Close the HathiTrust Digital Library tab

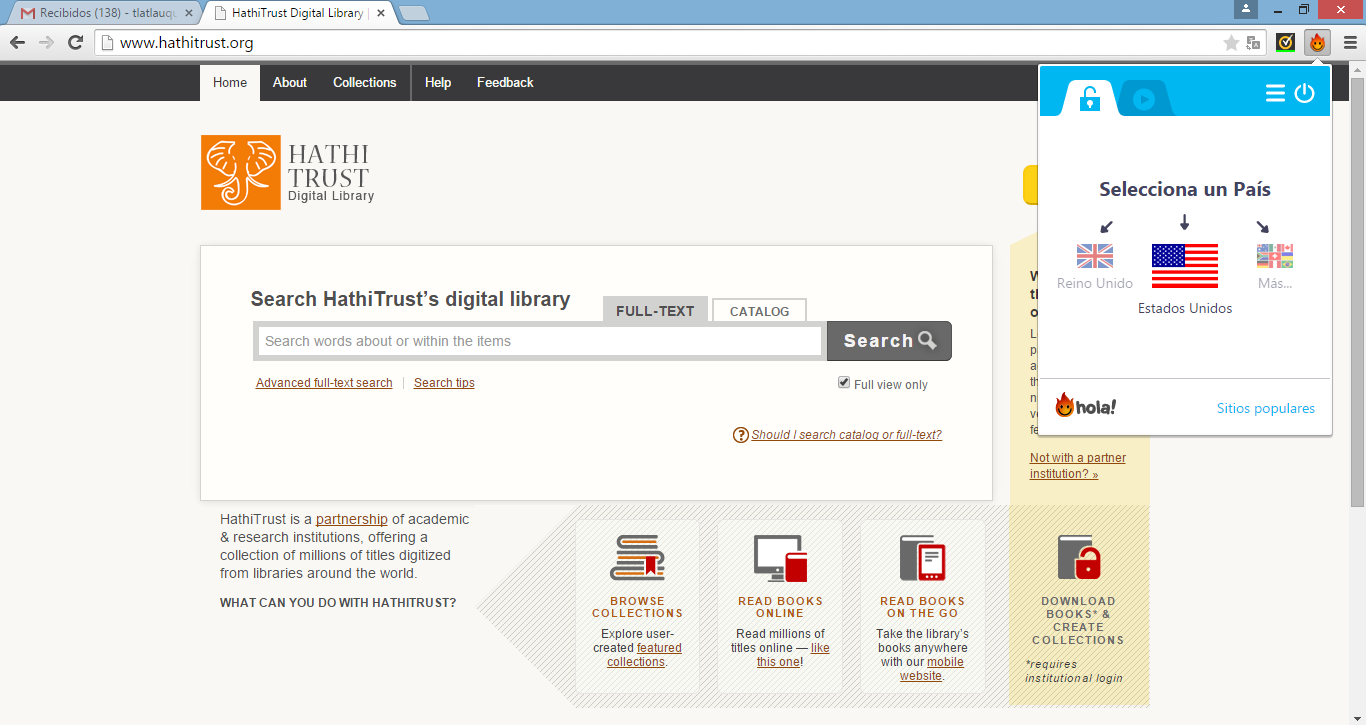coord(380,14)
